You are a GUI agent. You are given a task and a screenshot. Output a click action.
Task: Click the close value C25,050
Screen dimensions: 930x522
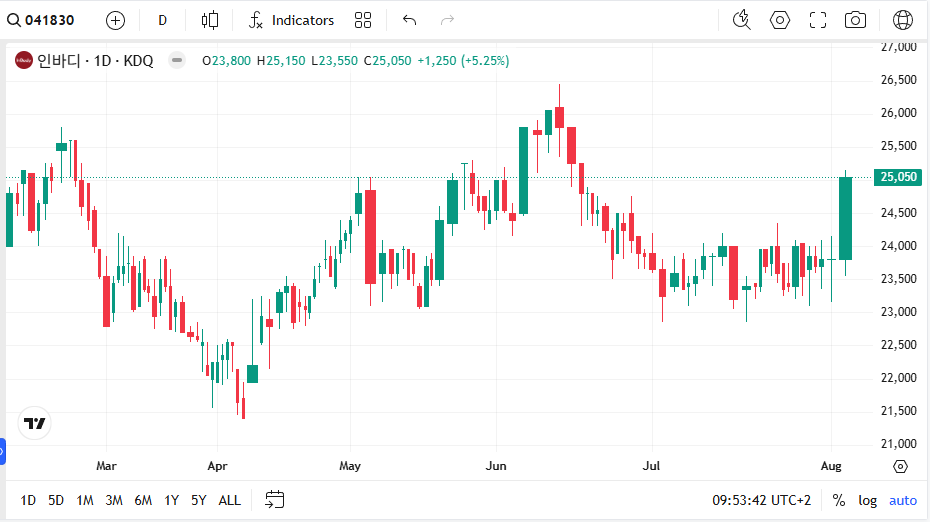click(387, 61)
